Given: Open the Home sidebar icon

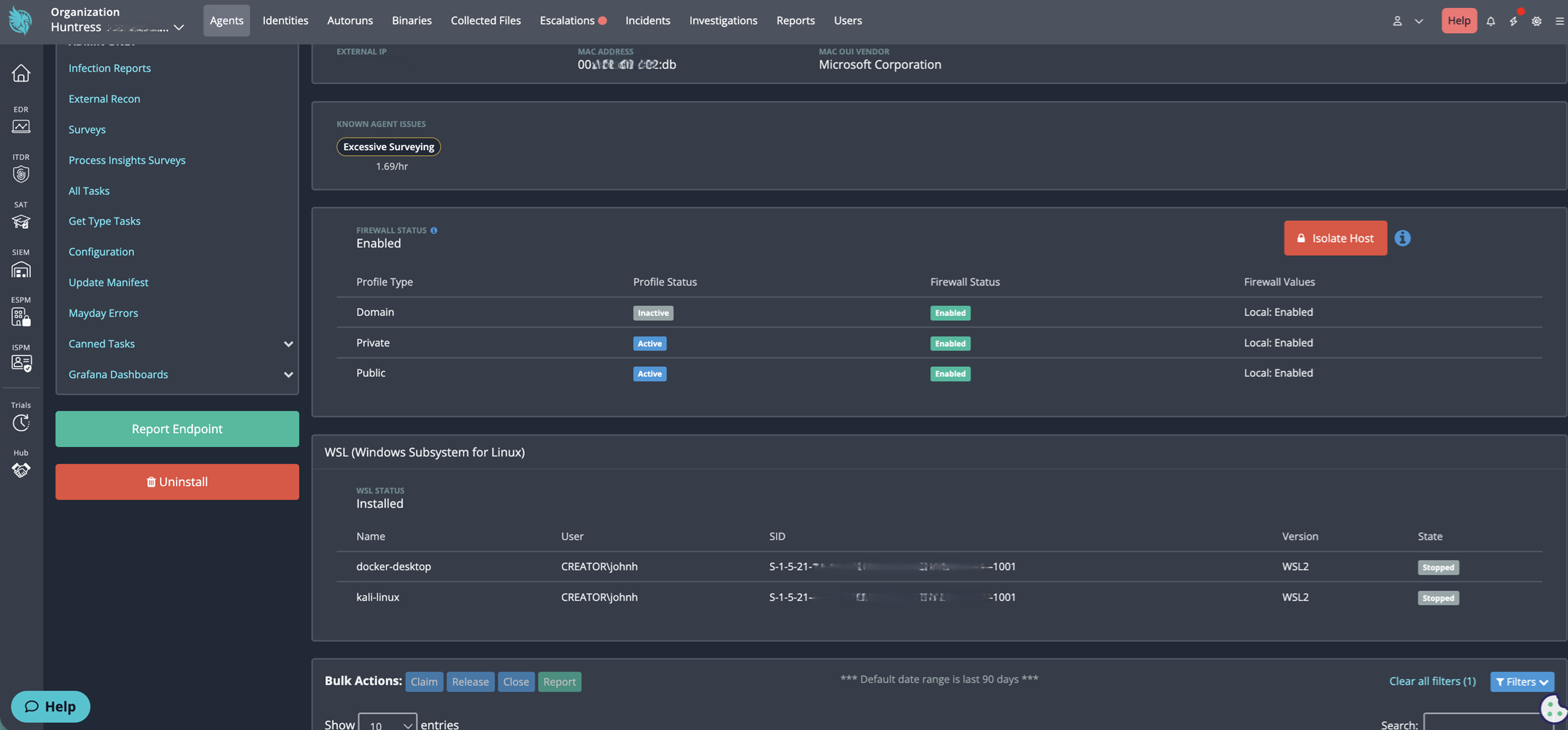Looking at the screenshot, I should [21, 73].
